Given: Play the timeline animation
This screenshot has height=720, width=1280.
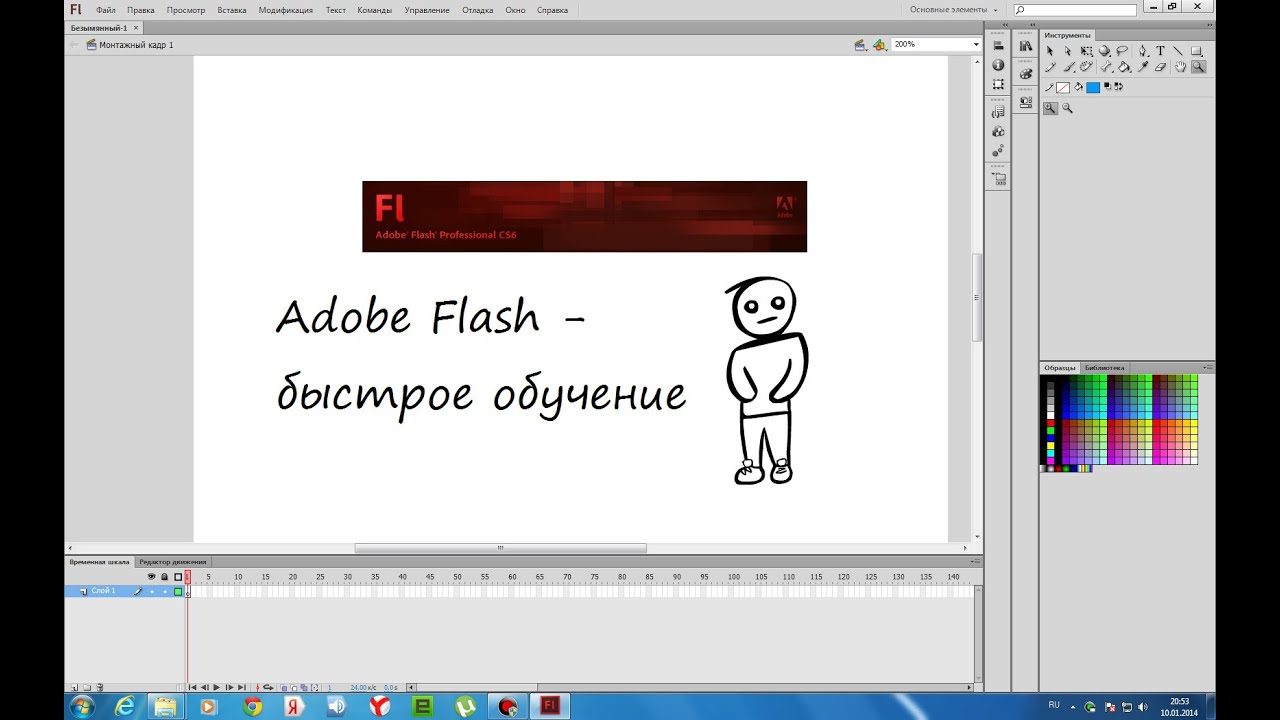Looking at the screenshot, I should [216, 687].
